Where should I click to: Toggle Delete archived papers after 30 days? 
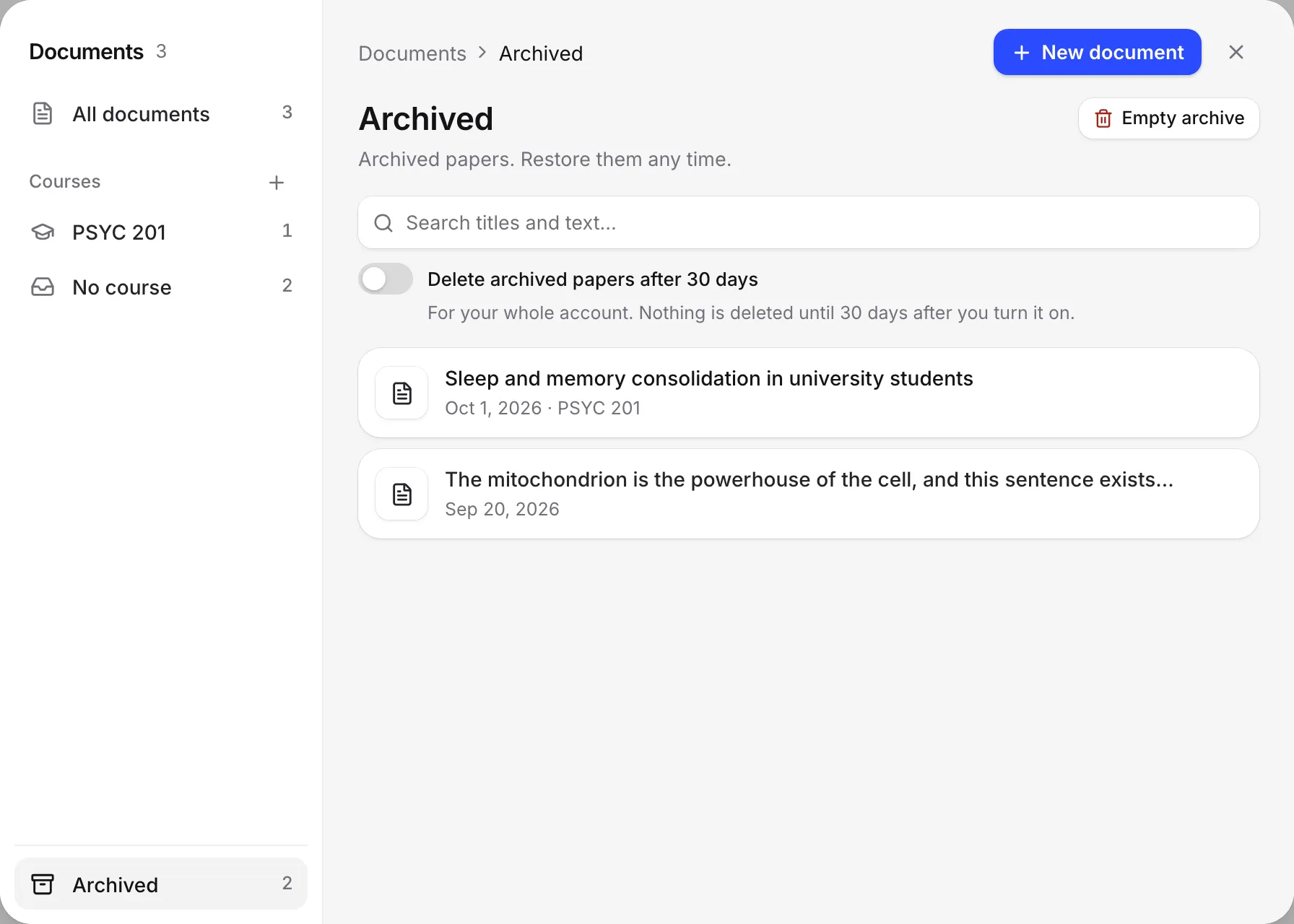click(386, 279)
